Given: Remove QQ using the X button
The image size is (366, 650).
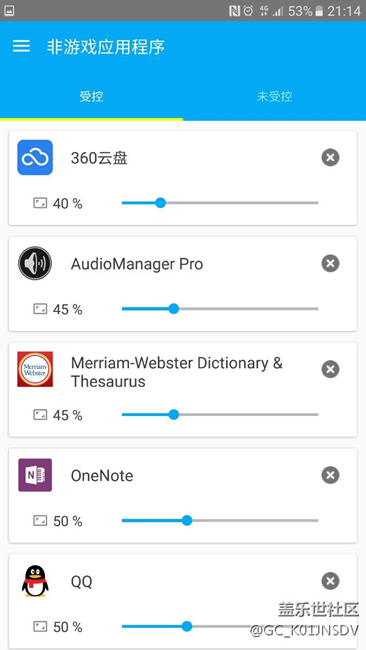Looking at the screenshot, I should pos(330,581).
